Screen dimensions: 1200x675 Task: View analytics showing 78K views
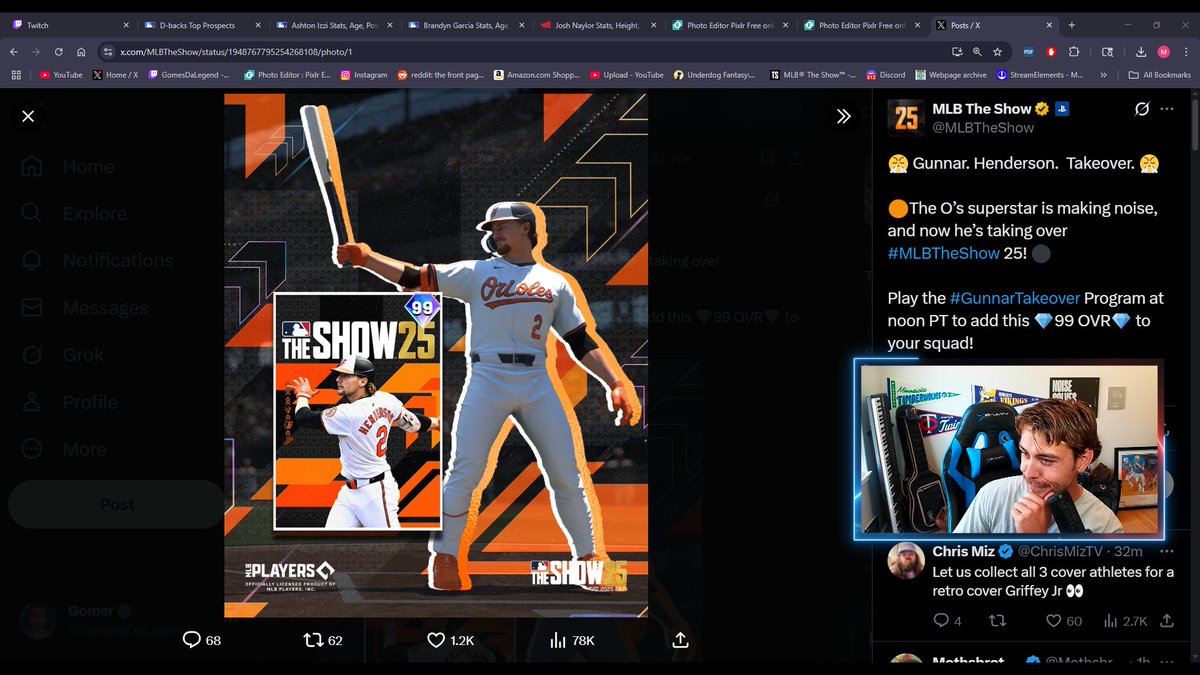(x=573, y=640)
